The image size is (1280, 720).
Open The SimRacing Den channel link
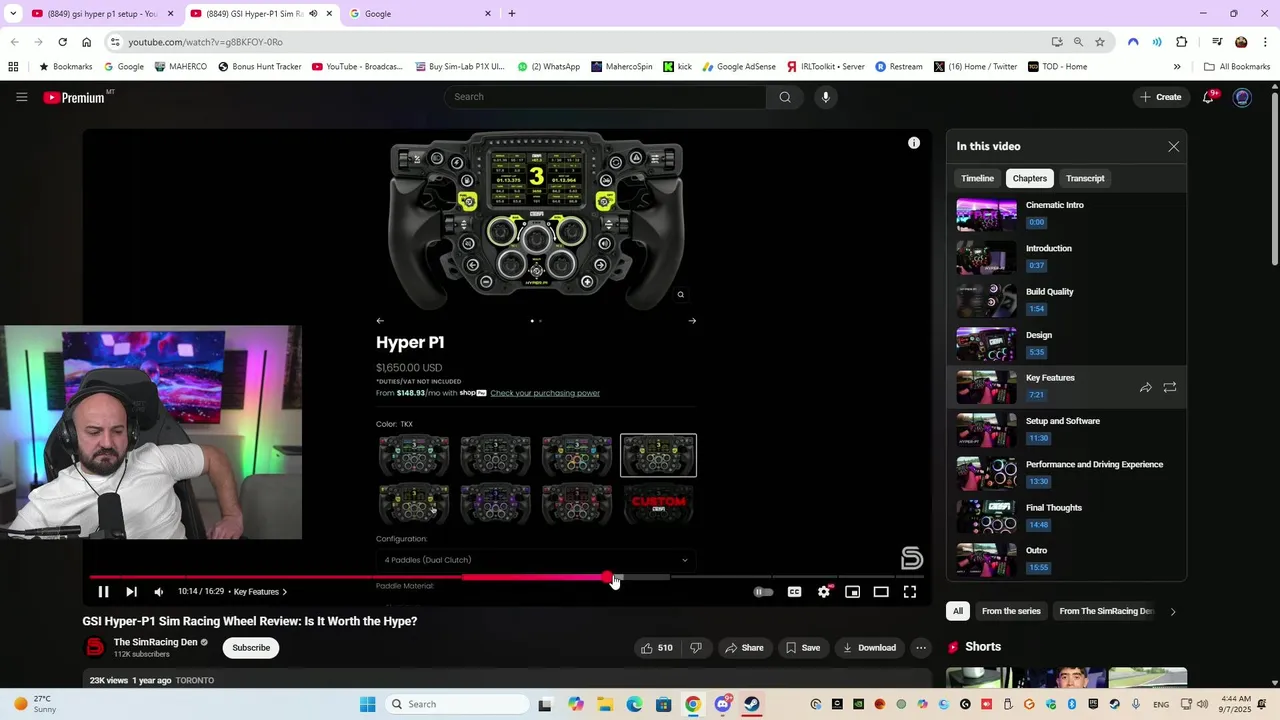(x=155, y=642)
